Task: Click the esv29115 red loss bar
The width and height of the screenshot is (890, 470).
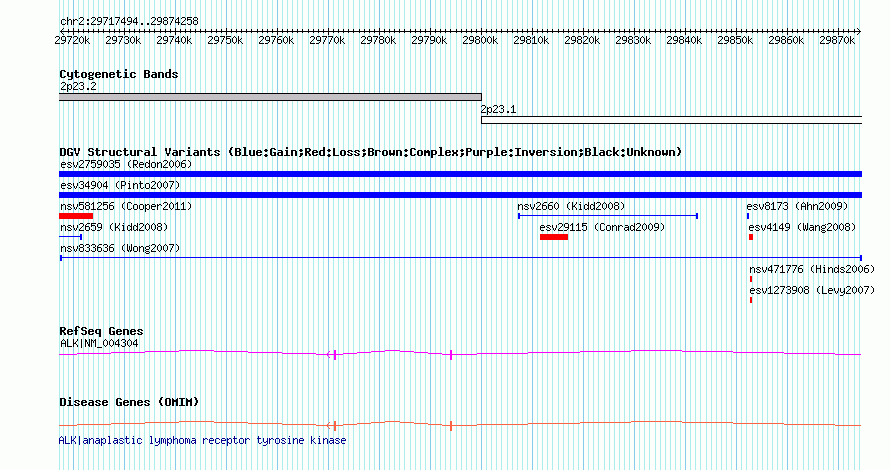Action: [x=554, y=237]
